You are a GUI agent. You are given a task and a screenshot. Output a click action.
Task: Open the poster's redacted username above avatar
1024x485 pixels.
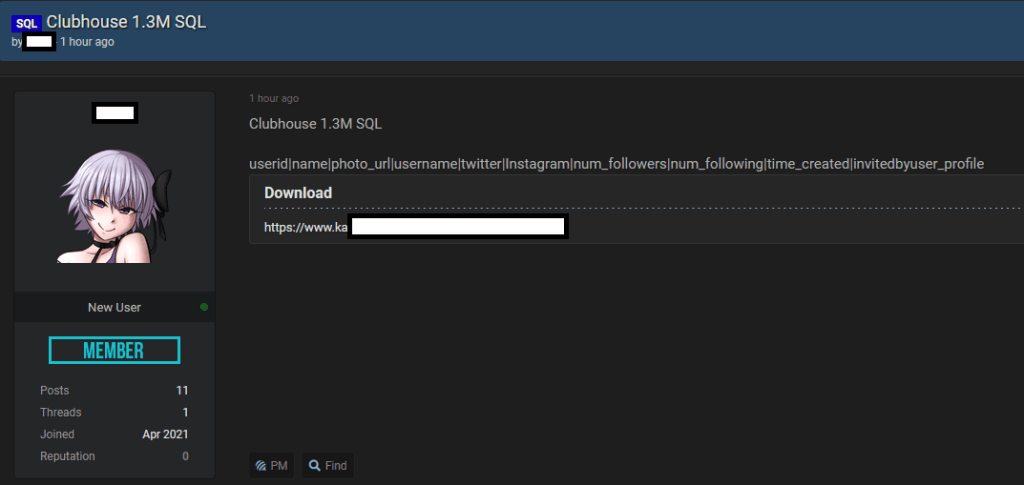click(114, 112)
